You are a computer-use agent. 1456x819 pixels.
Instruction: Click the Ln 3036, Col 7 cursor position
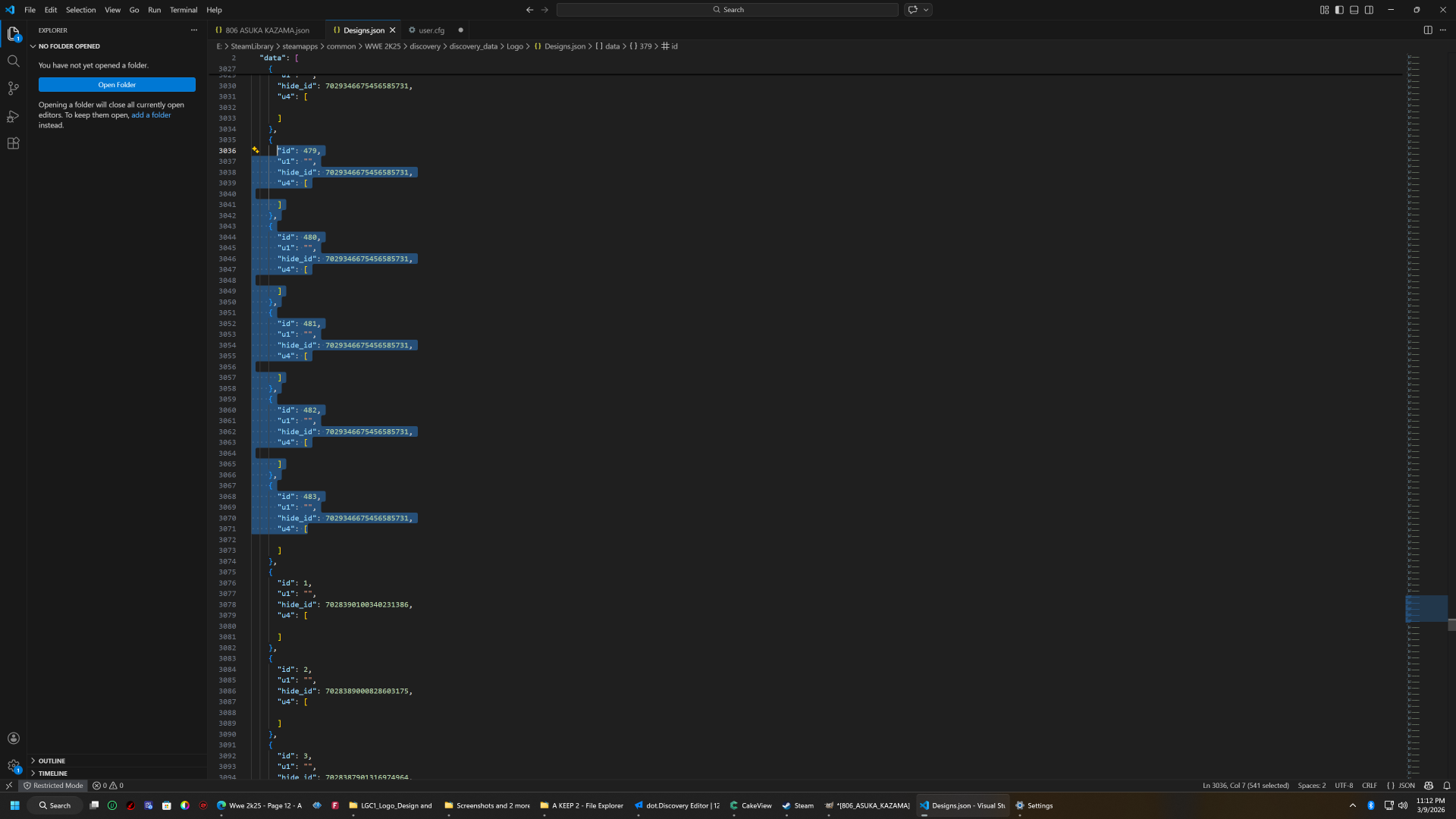[1245, 786]
